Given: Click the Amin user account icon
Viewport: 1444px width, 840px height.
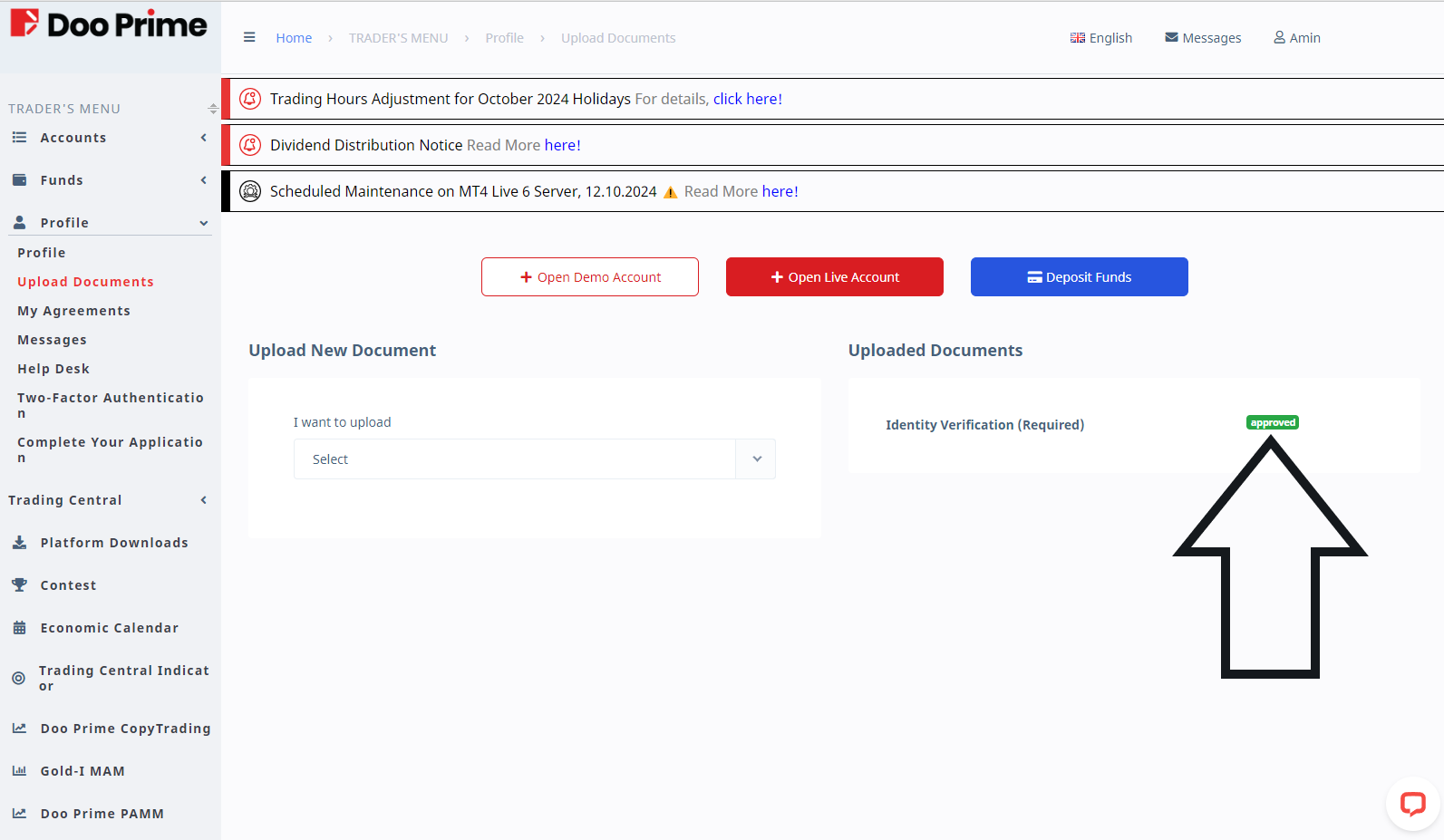Looking at the screenshot, I should tap(1279, 37).
